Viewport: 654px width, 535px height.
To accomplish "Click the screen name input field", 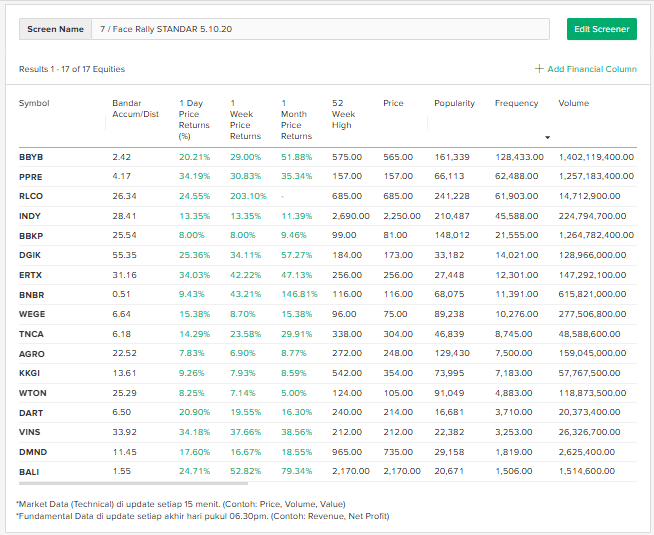I will 320,29.
